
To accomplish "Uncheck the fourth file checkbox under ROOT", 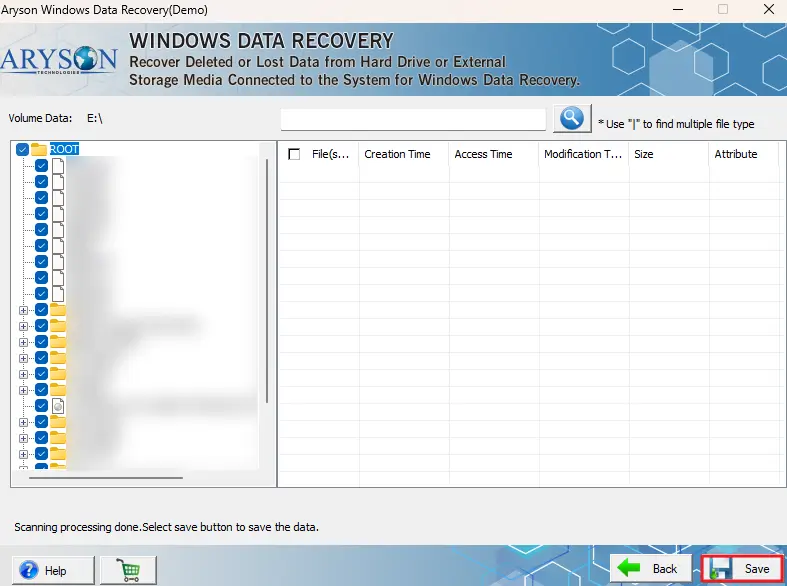I will (x=42, y=213).
